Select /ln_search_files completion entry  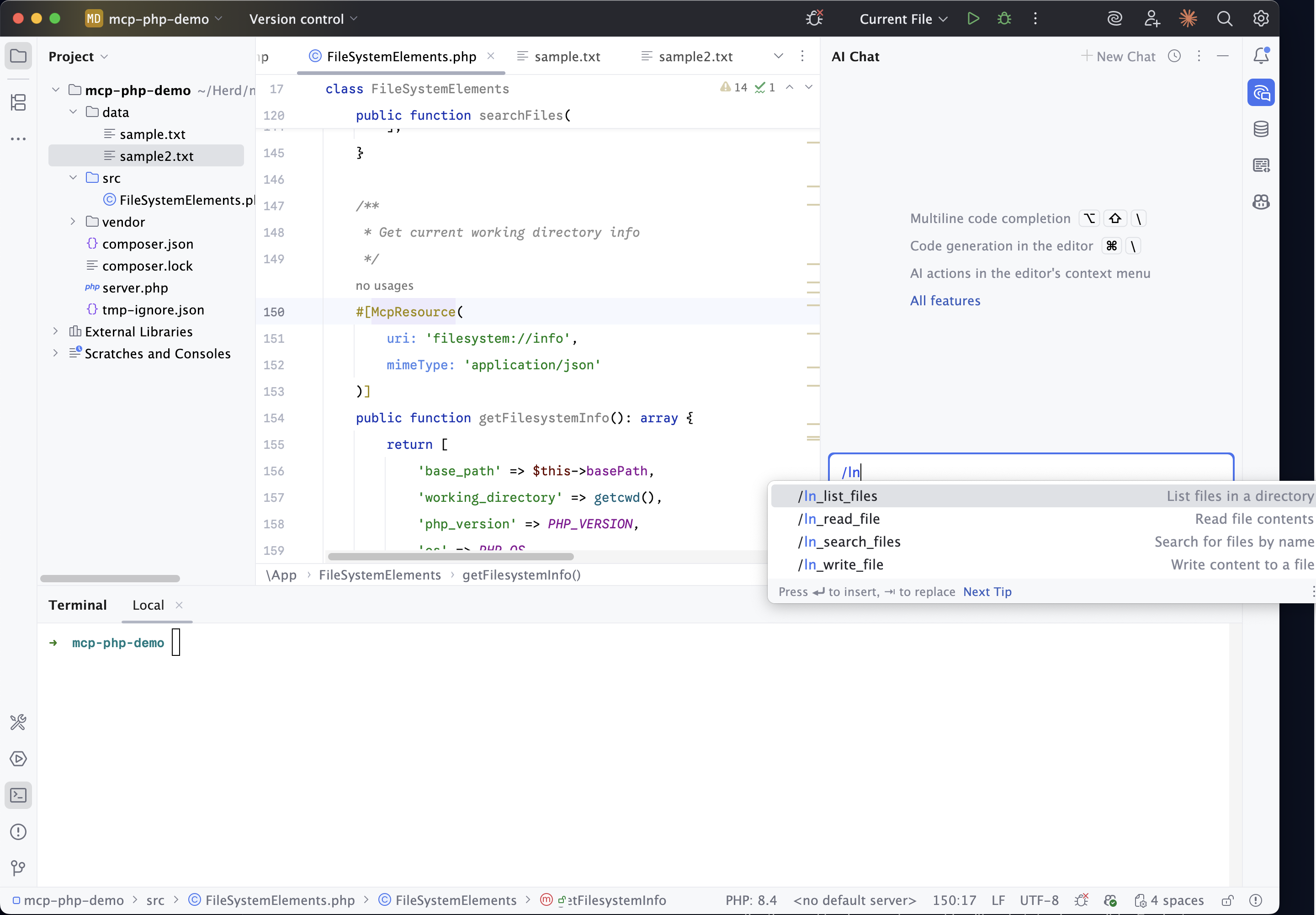(1043, 542)
